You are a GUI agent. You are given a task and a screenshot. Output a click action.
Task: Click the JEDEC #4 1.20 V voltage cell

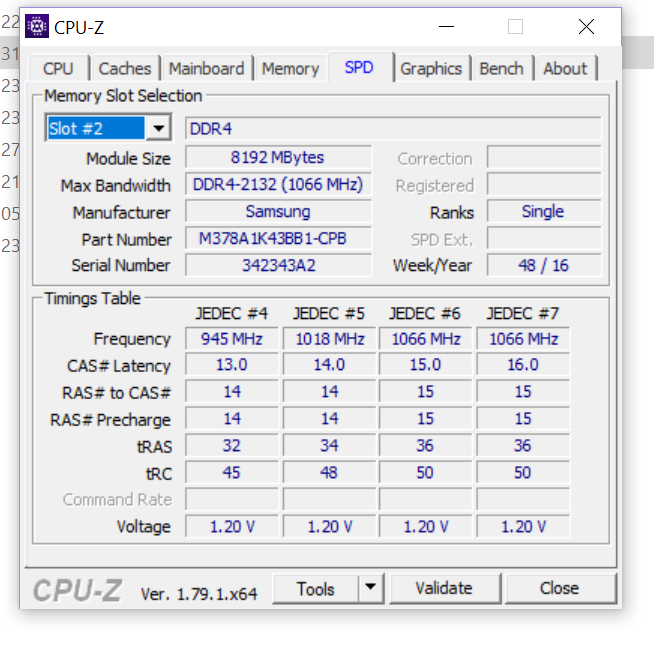pos(232,527)
